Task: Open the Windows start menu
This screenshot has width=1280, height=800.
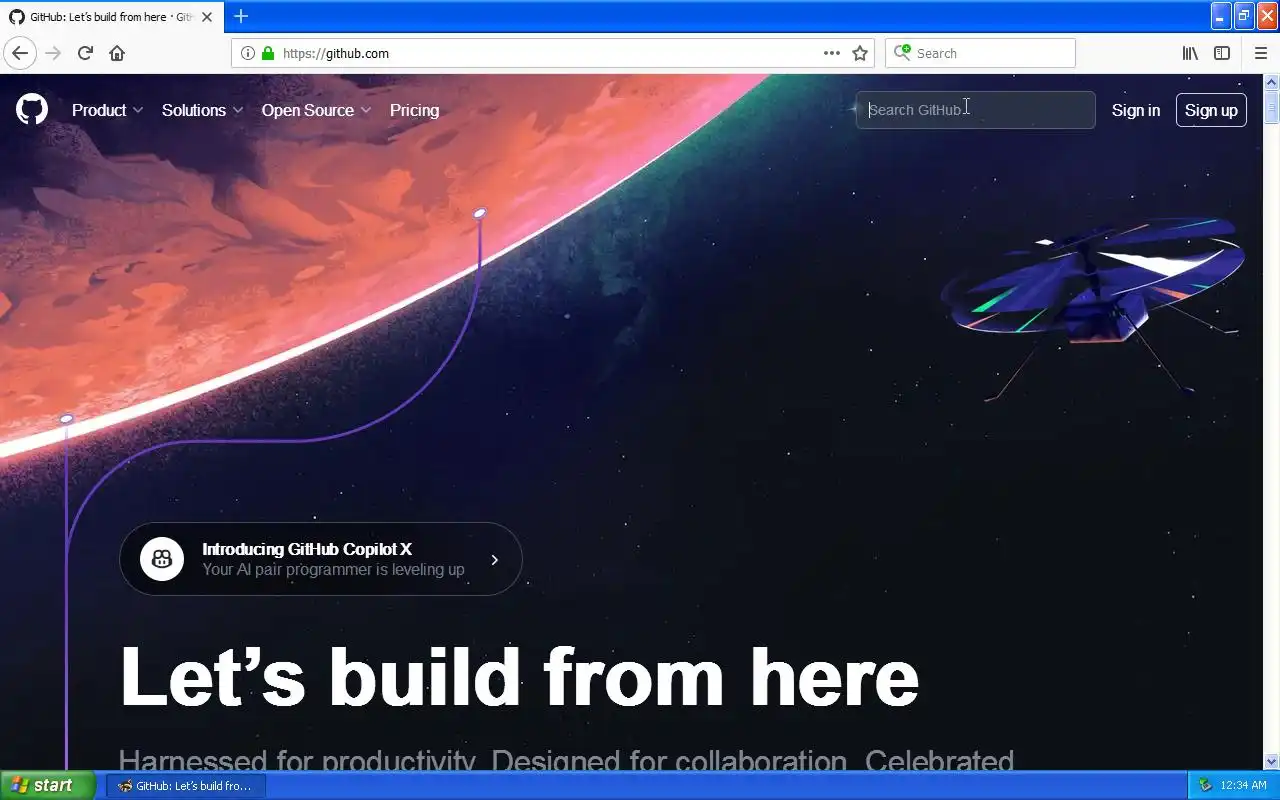Action: (x=48, y=785)
